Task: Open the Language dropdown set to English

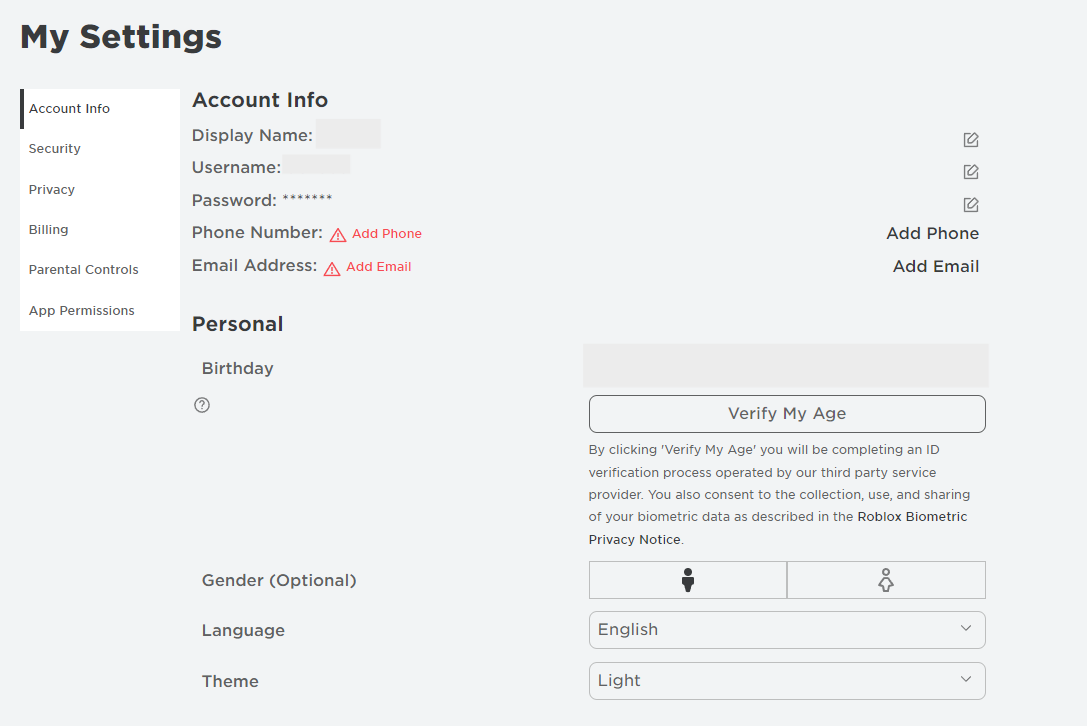Action: click(787, 630)
